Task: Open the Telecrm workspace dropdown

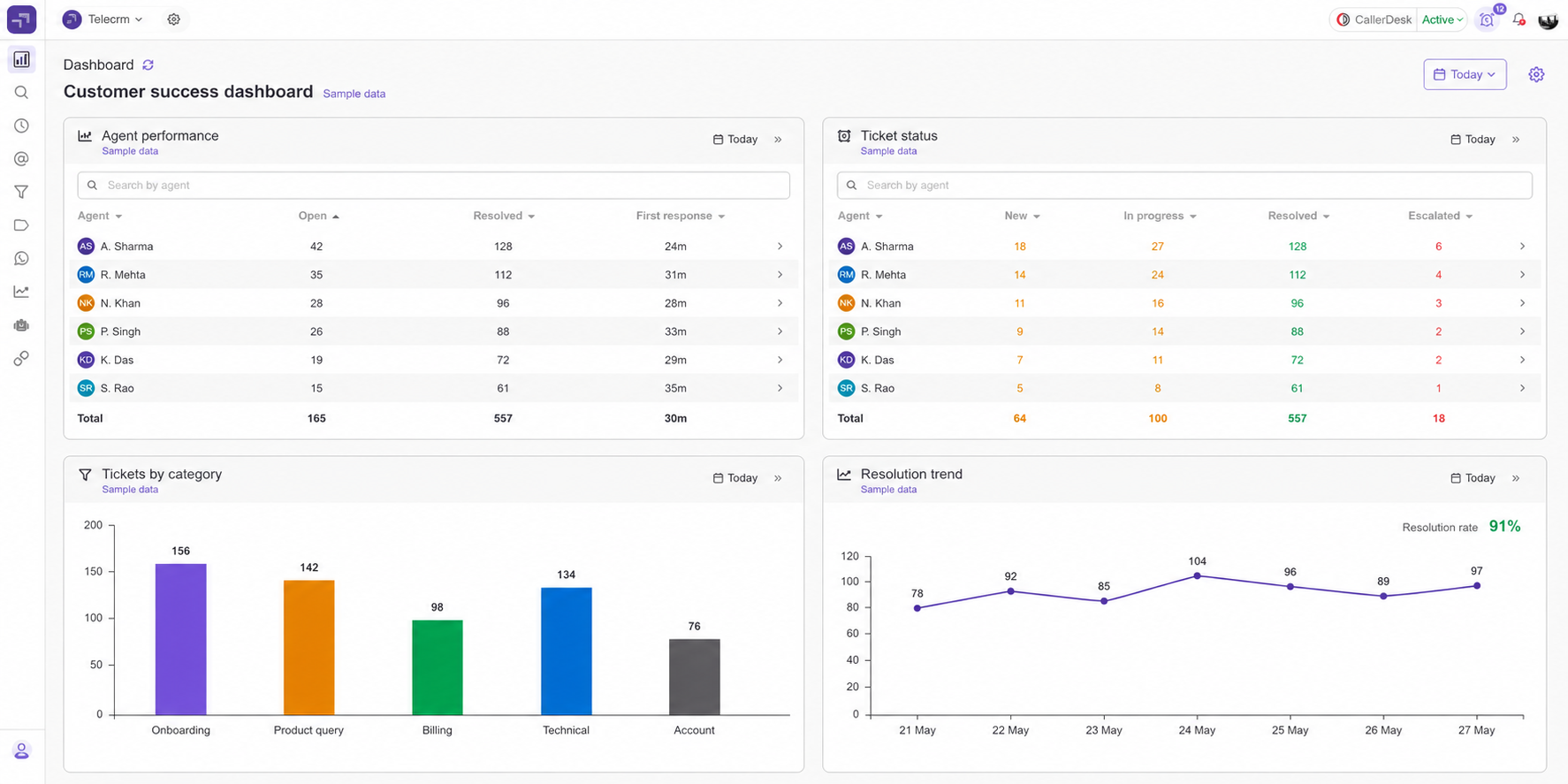Action: coord(103,19)
